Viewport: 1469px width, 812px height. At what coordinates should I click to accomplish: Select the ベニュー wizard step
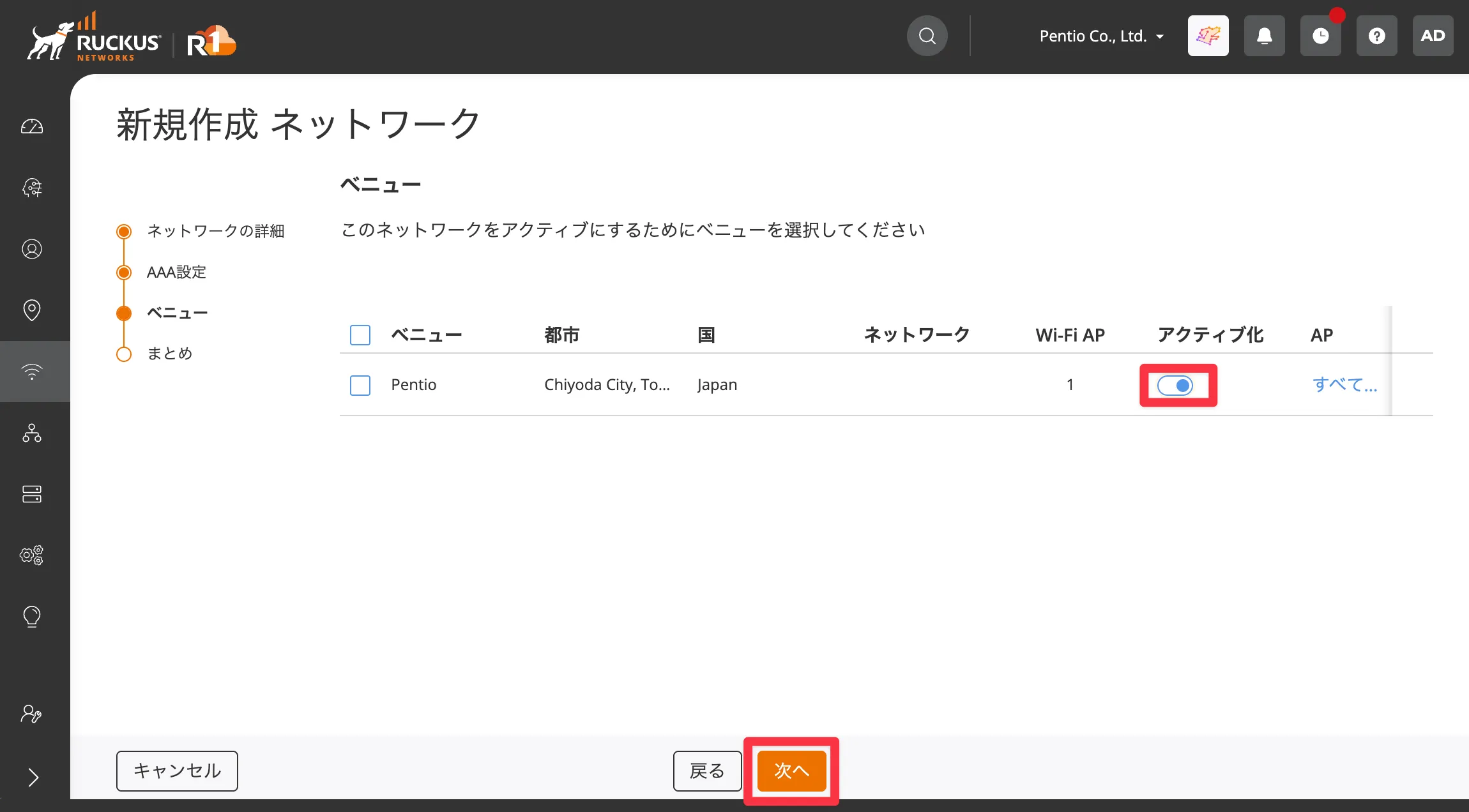click(x=178, y=313)
